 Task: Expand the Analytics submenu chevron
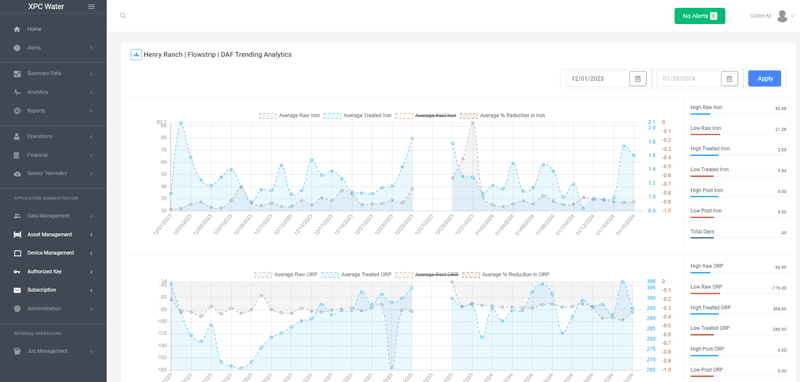point(91,92)
